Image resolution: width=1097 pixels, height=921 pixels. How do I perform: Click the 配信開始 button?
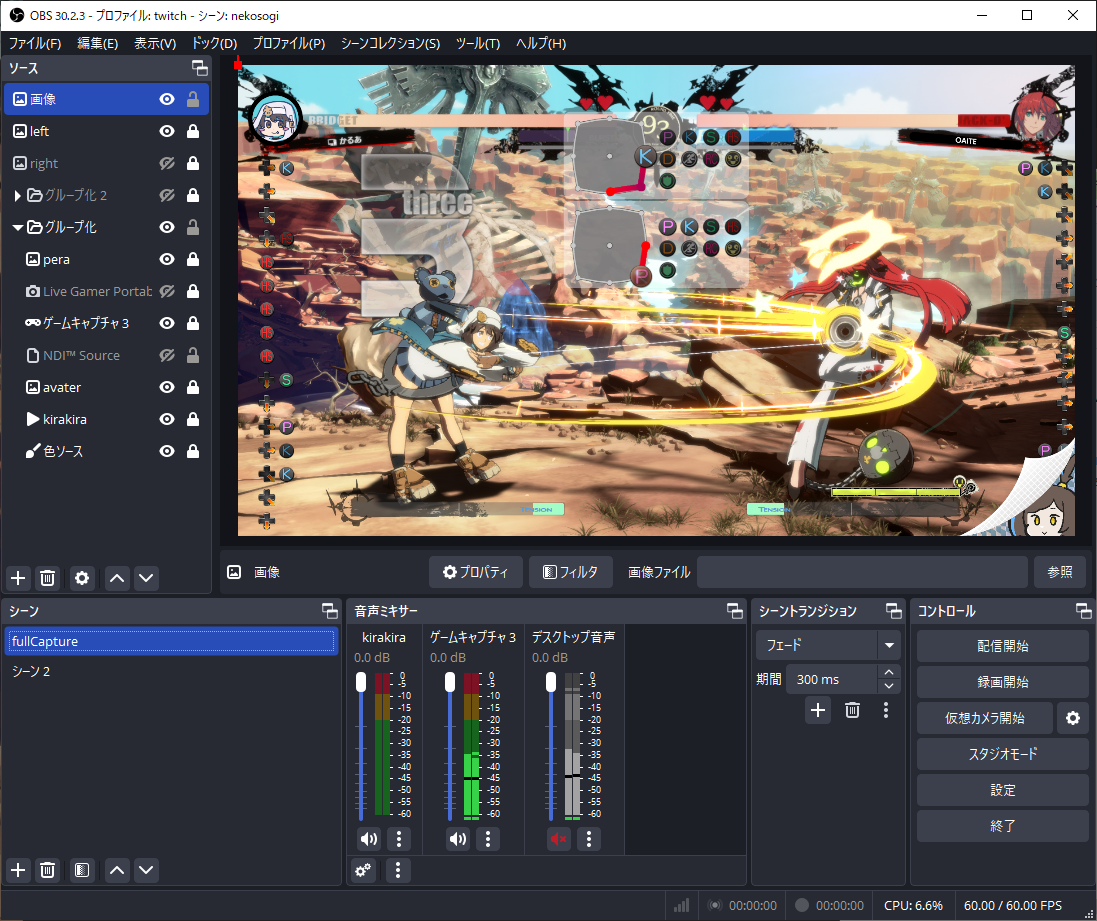pyautogui.click(x=1002, y=646)
